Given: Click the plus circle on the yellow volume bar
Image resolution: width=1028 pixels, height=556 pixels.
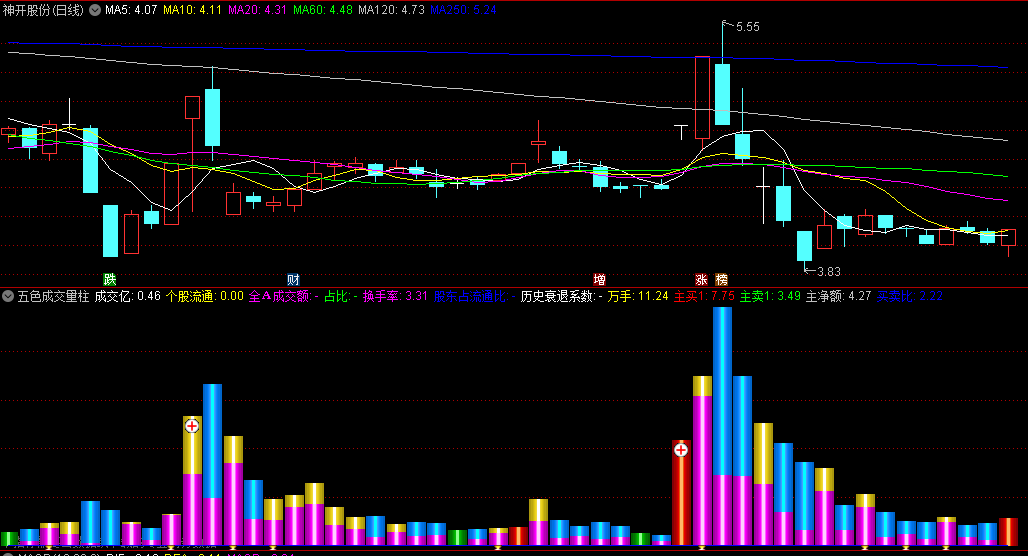Looking at the screenshot, I should [192, 426].
